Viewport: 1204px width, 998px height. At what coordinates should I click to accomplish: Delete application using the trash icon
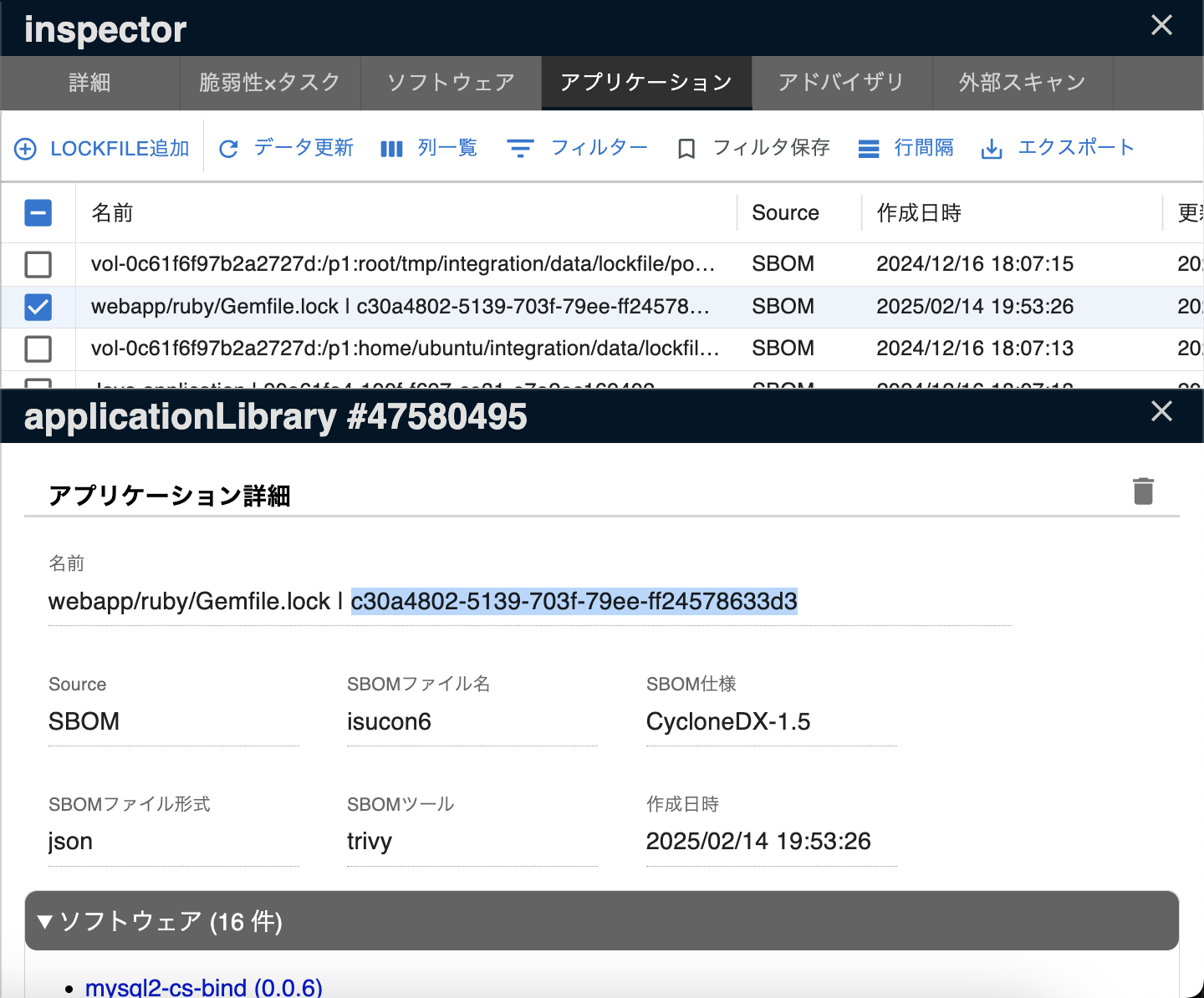1143,491
